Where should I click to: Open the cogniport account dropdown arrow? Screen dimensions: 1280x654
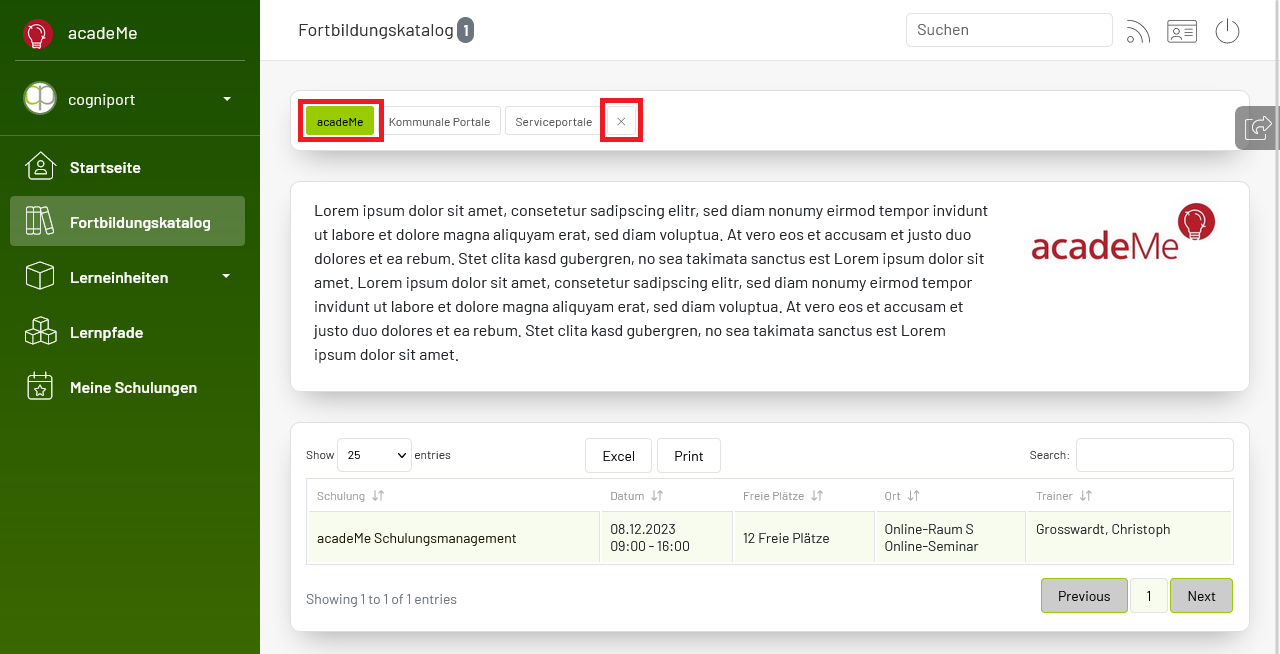(227, 99)
